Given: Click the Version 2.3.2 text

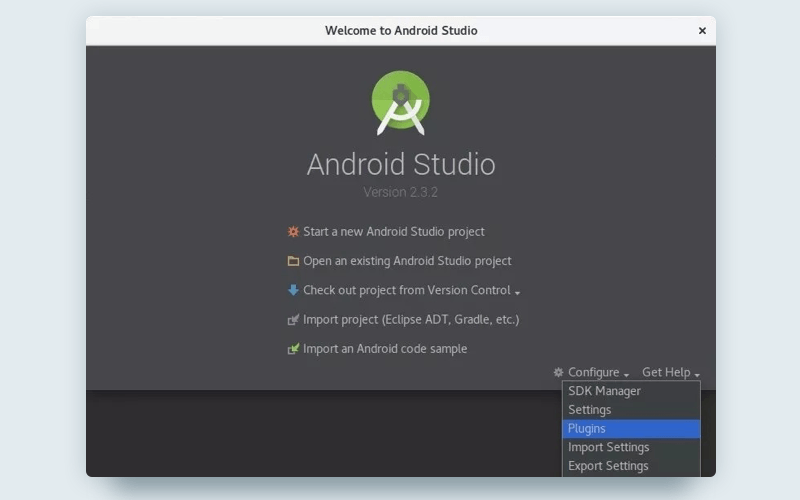Looking at the screenshot, I should coord(401,192).
